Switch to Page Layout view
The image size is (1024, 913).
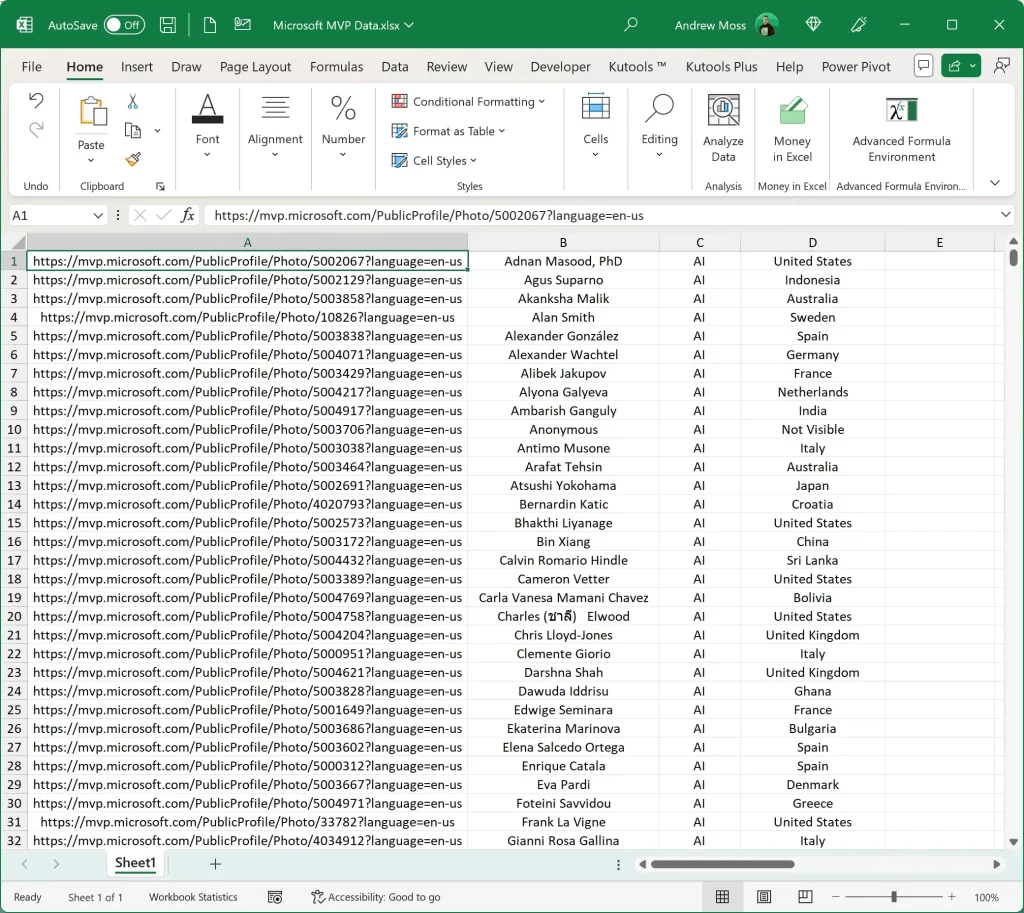764,897
